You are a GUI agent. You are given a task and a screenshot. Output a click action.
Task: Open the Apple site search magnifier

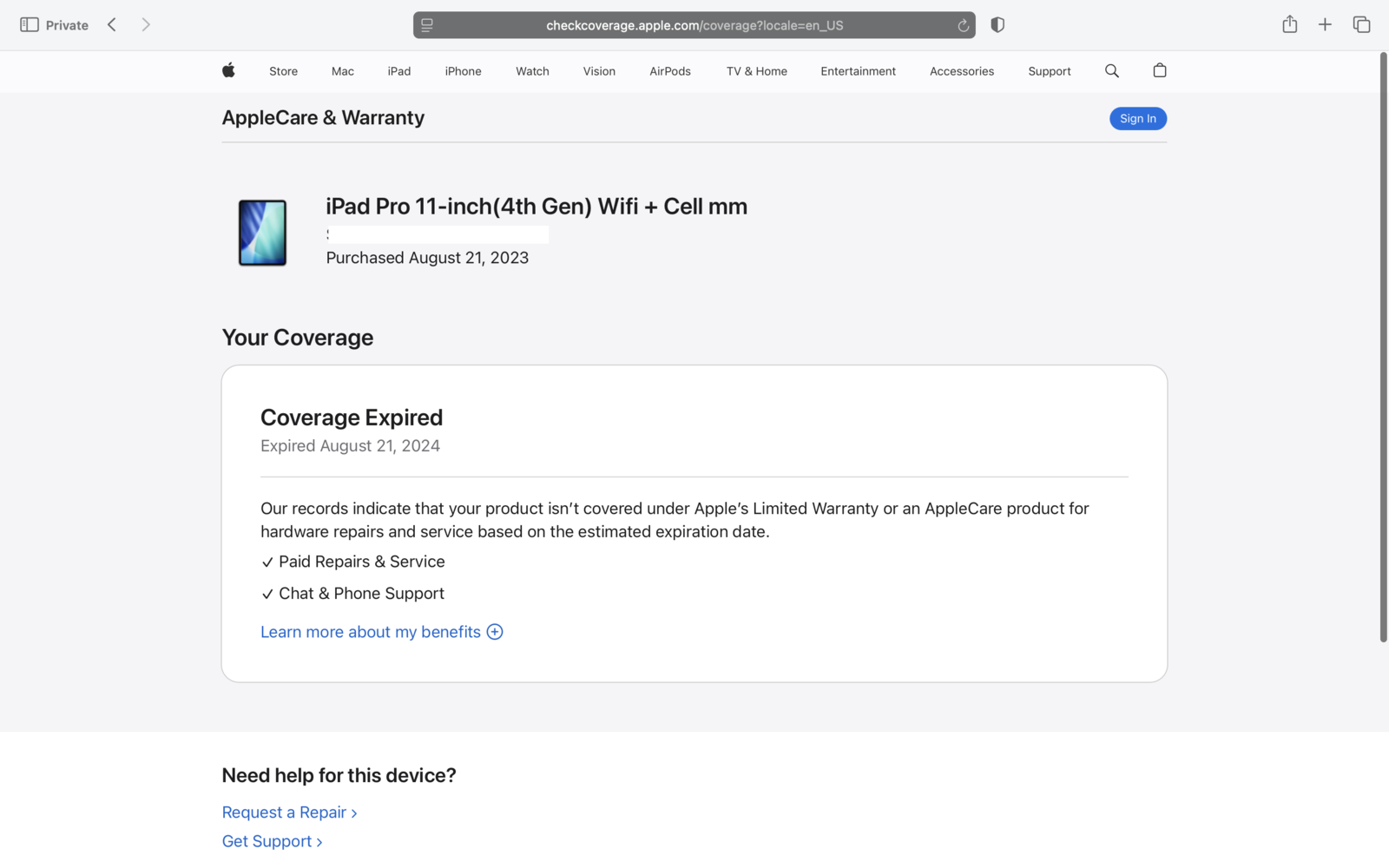click(x=1111, y=71)
